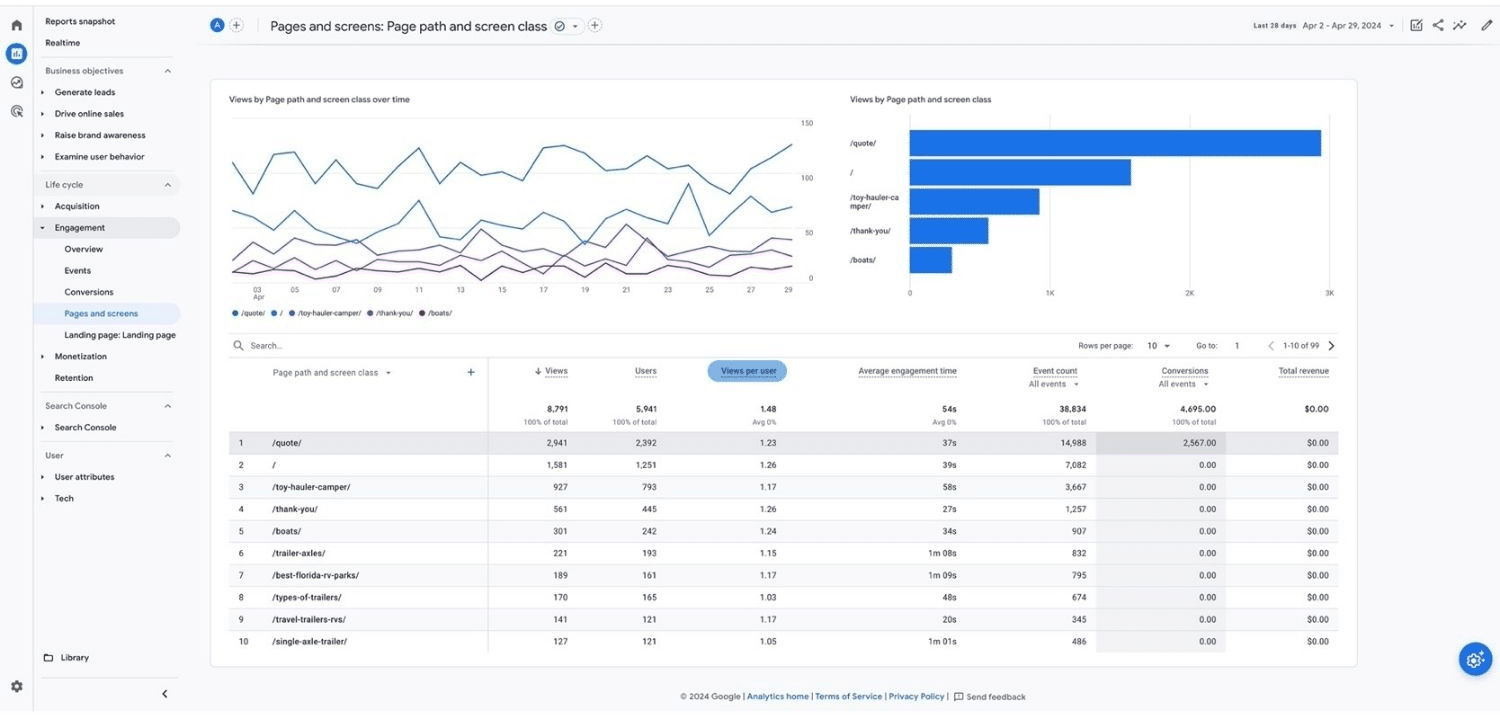Expand the Acquisition tree item
The image size is (1500, 722).
(x=42, y=206)
